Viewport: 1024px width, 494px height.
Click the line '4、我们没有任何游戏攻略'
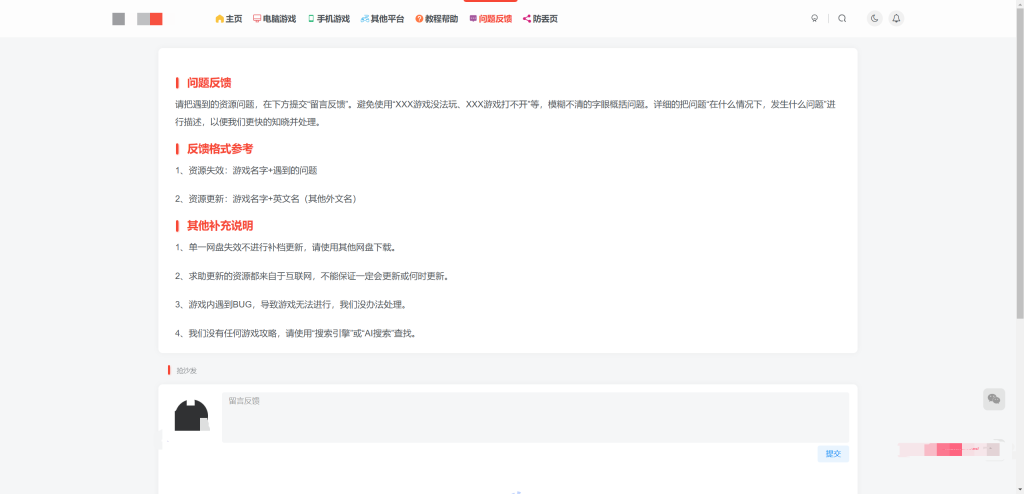coord(296,333)
